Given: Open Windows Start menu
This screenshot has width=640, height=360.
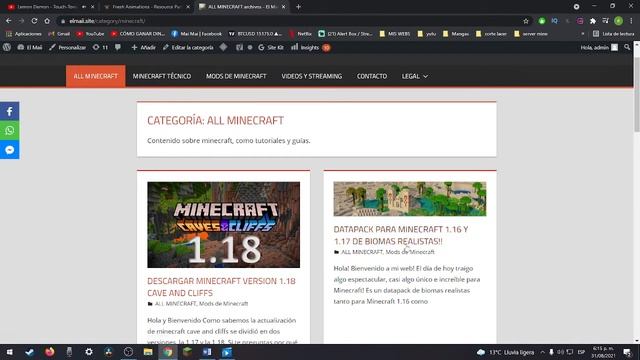Looking at the screenshot, I should tap(9, 352).
